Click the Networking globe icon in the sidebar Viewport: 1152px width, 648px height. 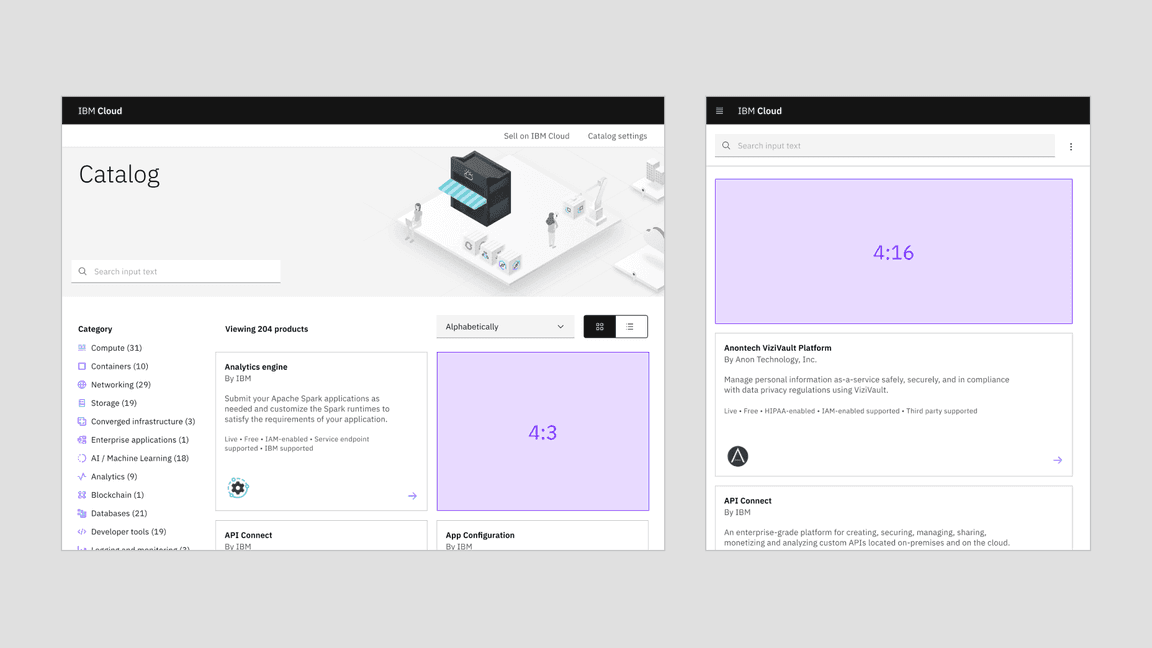[82, 384]
